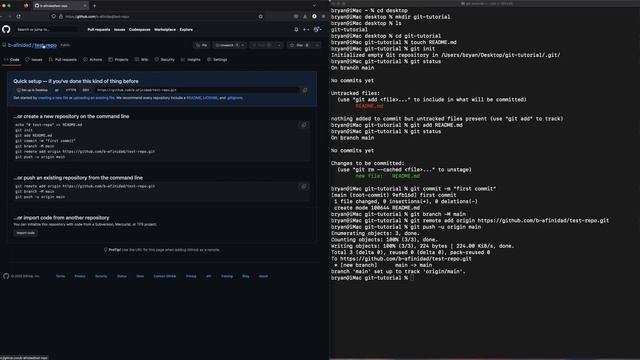The width and height of the screenshot is (640, 360).
Task: Open the README link in quick setup
Action: click(x=194, y=98)
